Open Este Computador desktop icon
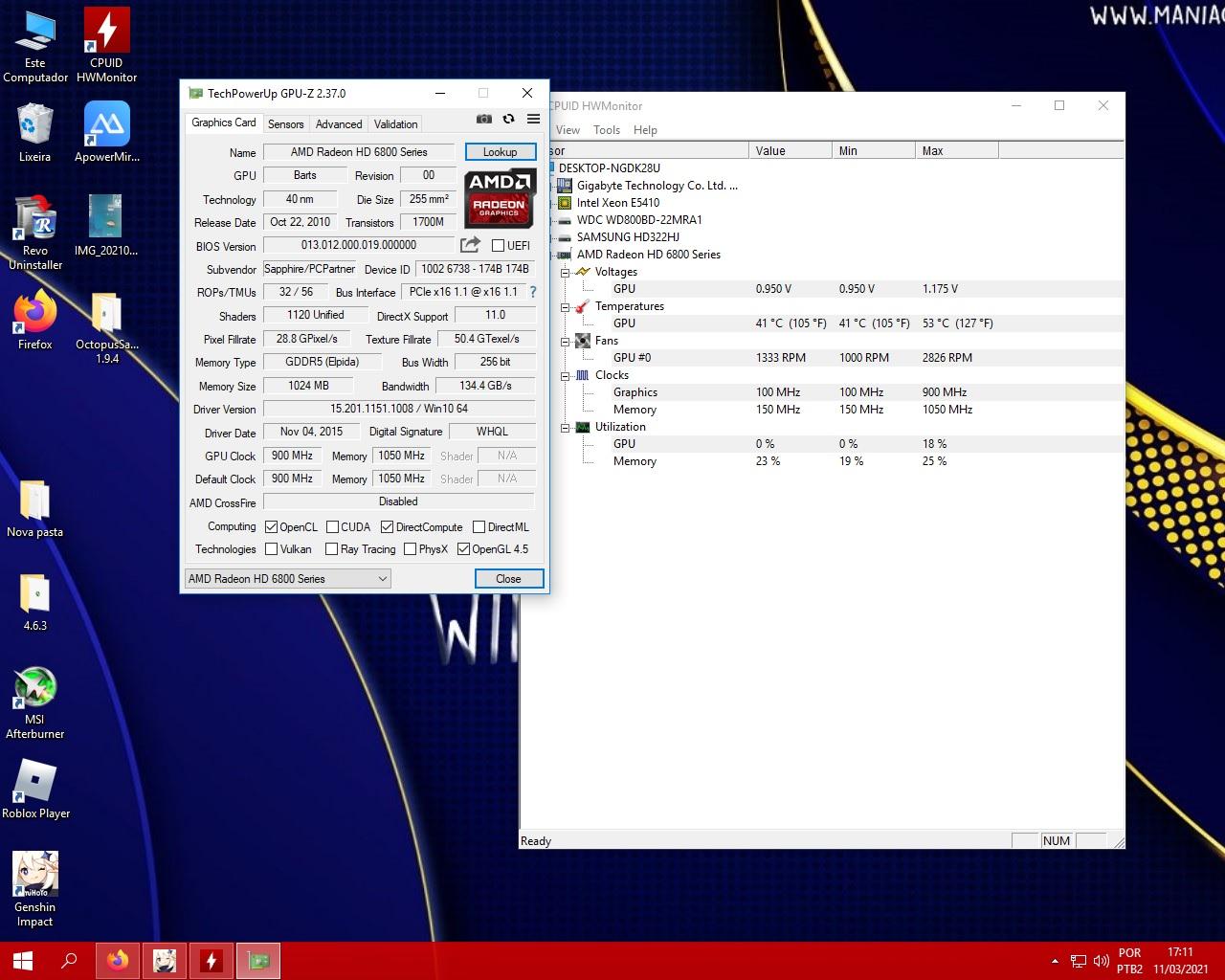 [35, 44]
